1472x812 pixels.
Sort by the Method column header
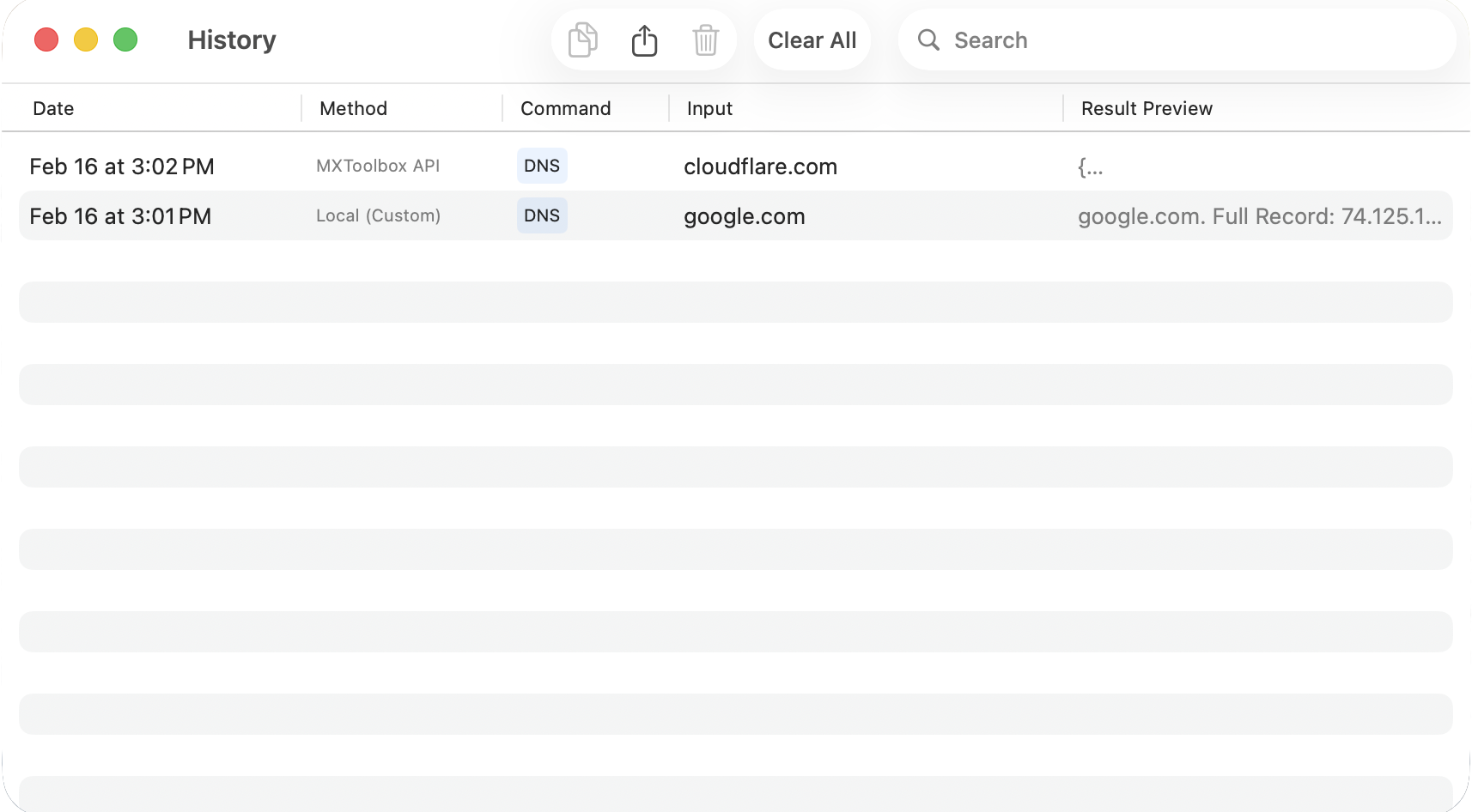353,109
